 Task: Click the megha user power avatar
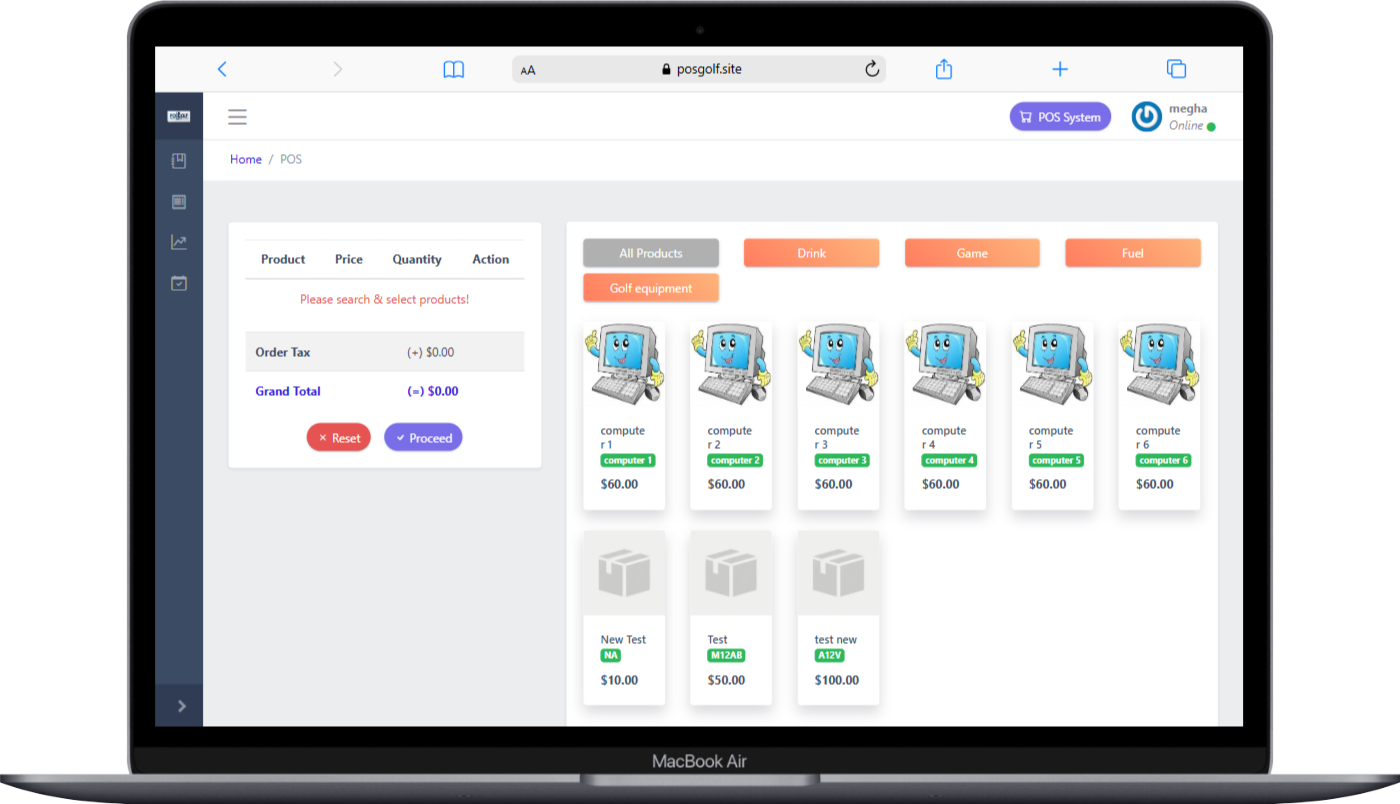(x=1146, y=117)
